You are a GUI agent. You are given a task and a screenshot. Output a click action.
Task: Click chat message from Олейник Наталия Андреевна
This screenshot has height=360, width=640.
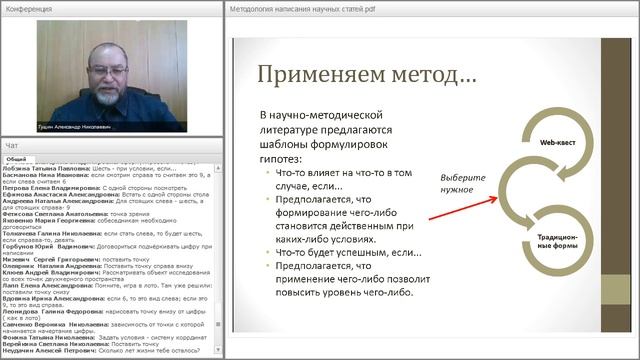[98, 266]
